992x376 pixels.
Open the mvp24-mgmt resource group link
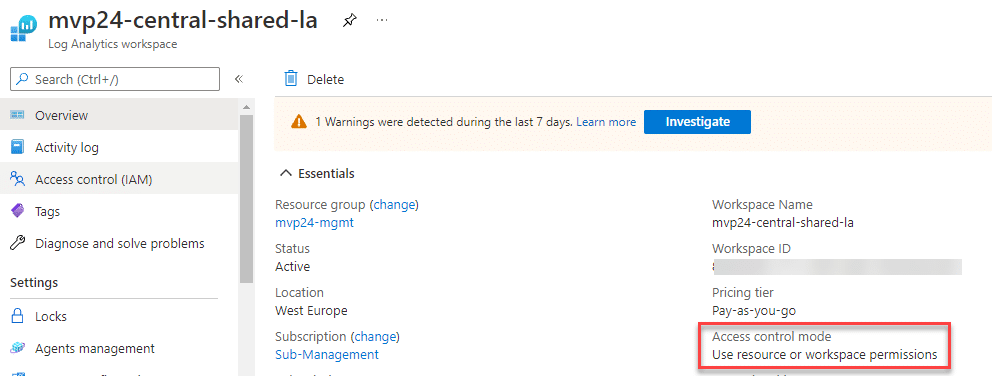(314, 222)
